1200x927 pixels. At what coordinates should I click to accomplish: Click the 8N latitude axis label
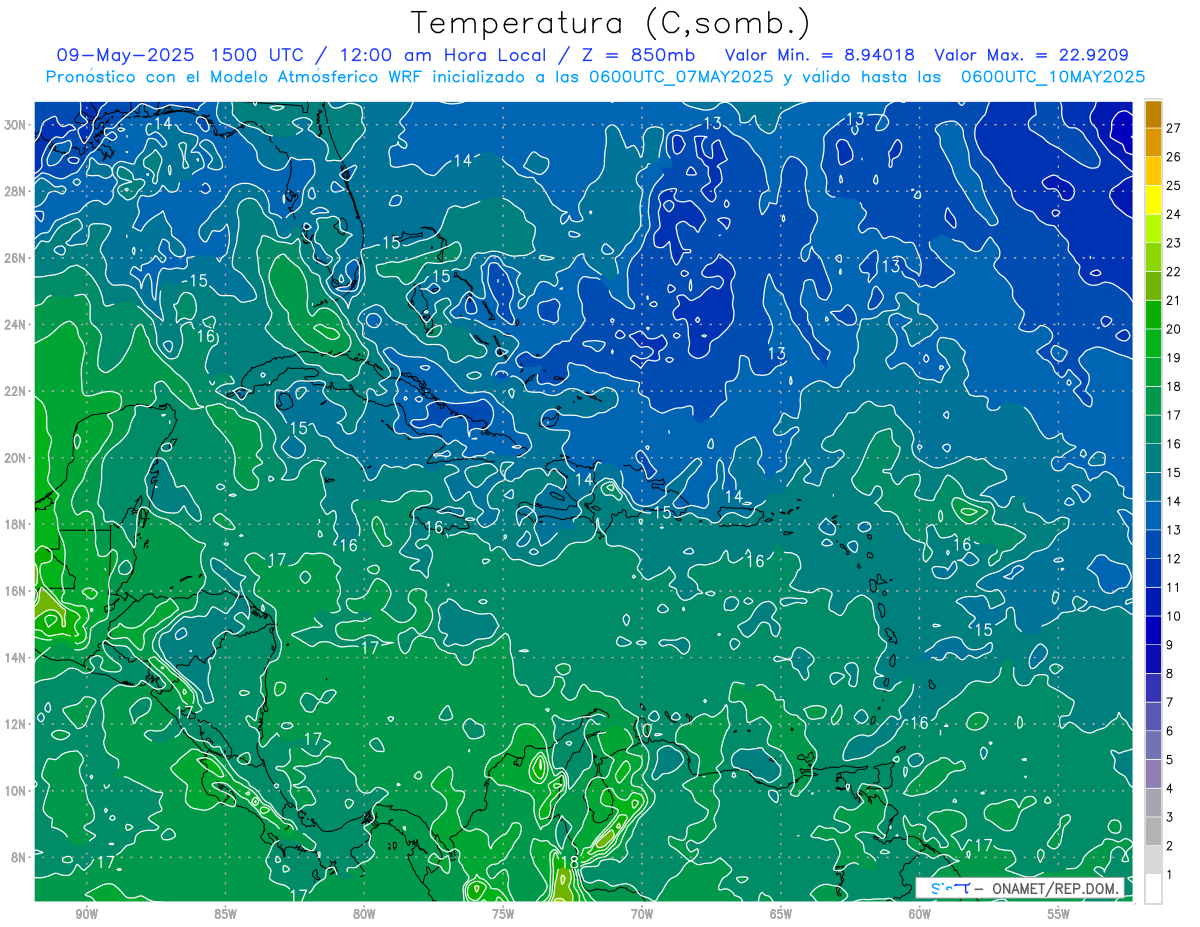click(19, 857)
